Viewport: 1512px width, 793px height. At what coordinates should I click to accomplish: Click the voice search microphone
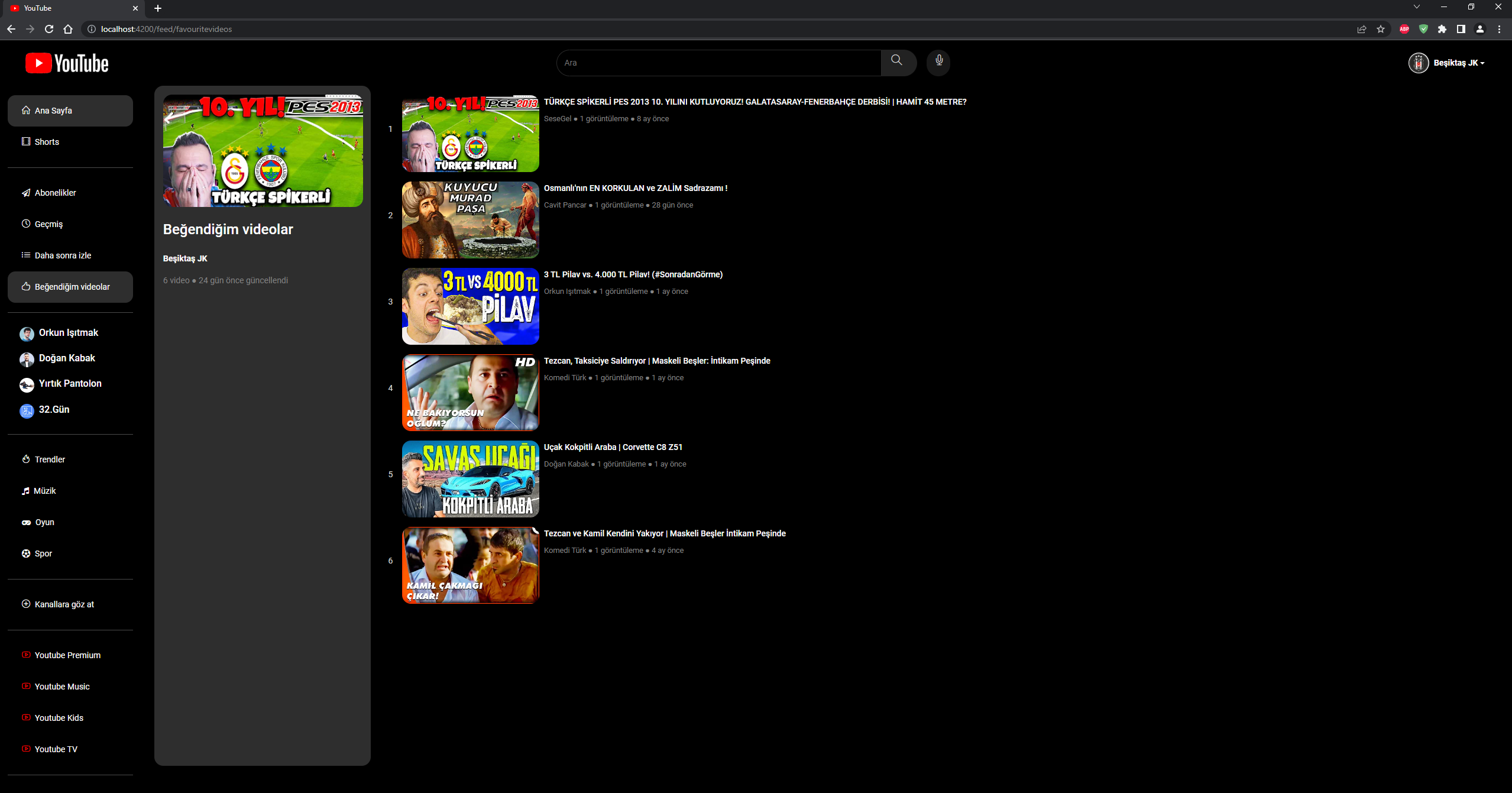click(x=938, y=62)
